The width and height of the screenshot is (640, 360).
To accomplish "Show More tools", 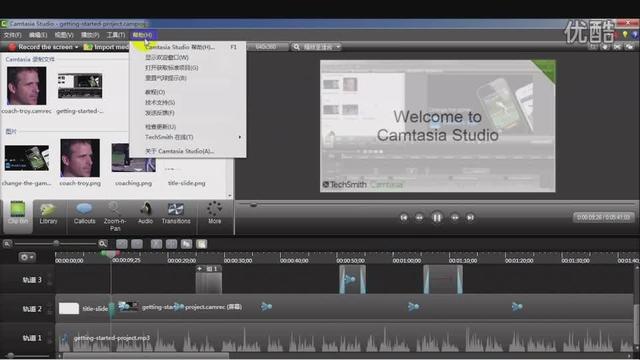I will point(214,213).
